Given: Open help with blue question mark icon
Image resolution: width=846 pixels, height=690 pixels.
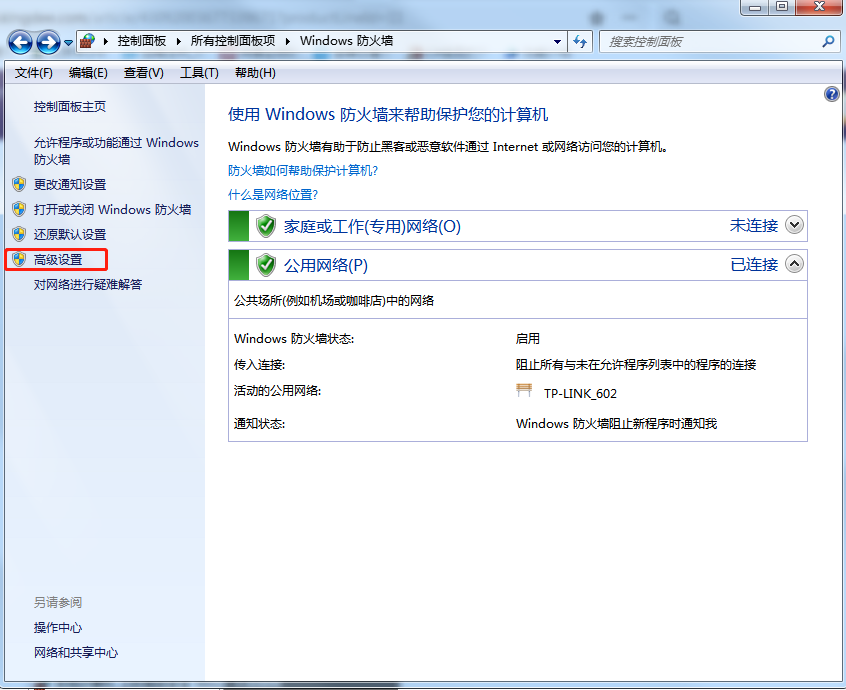Looking at the screenshot, I should (x=831, y=94).
